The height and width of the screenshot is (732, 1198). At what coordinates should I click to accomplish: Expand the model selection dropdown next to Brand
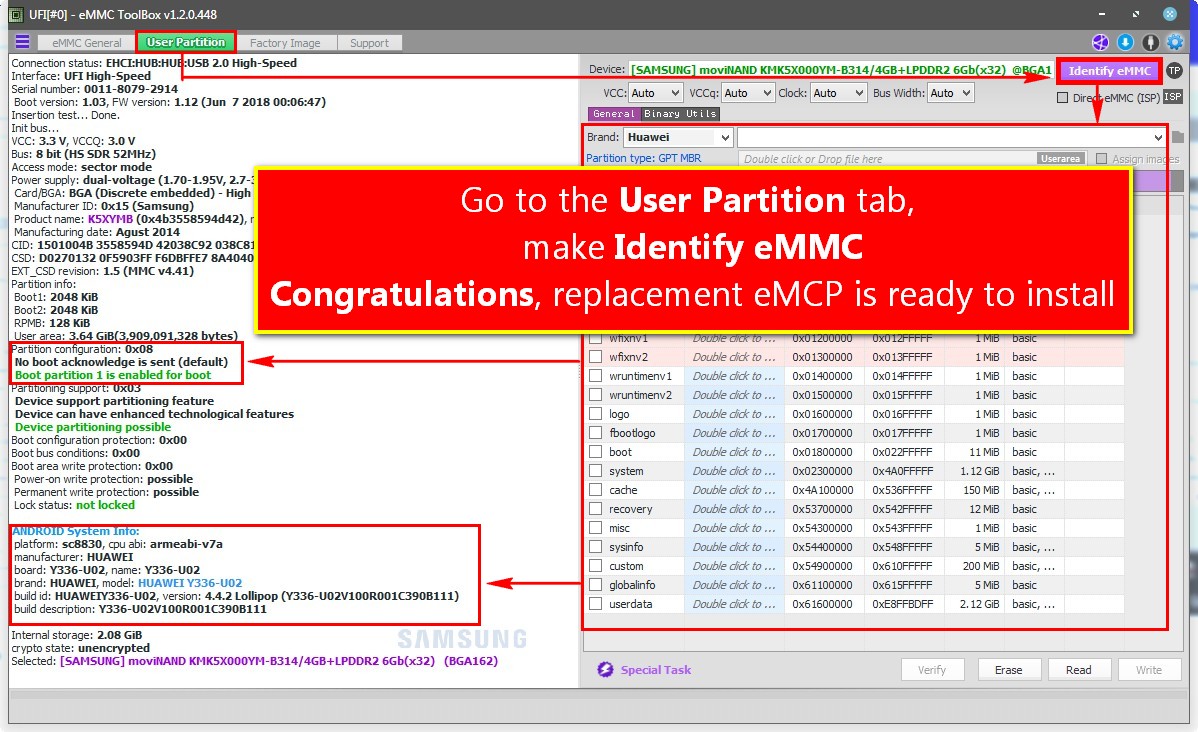tap(951, 138)
